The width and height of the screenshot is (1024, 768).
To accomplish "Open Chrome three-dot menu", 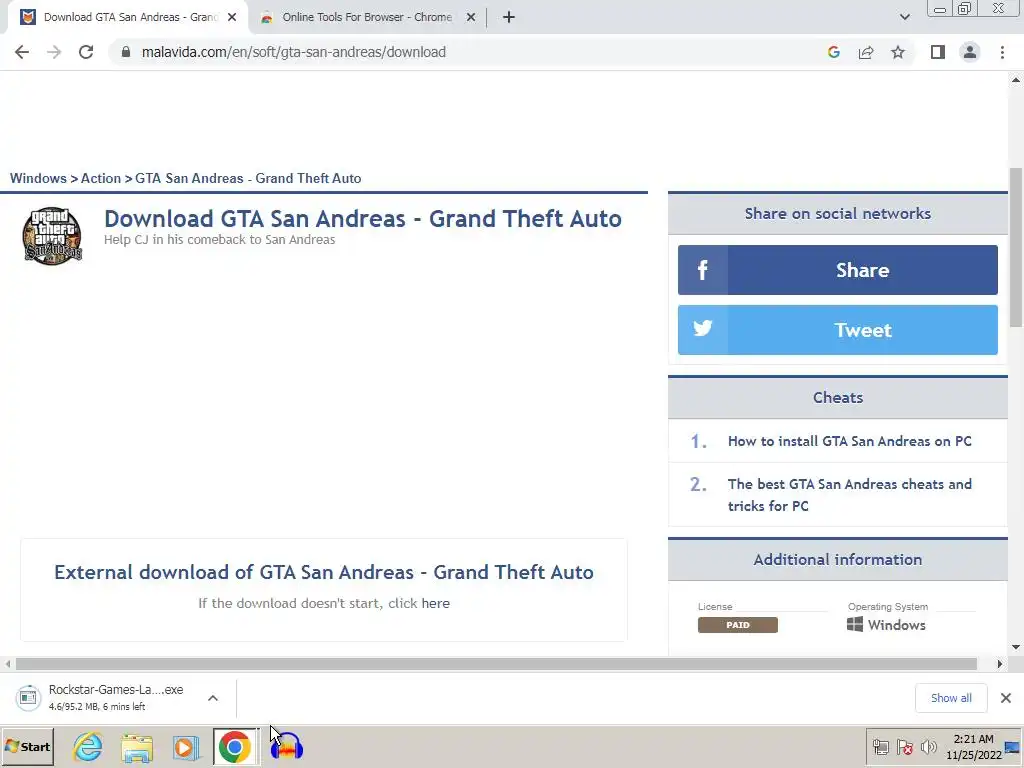I will point(1002,52).
